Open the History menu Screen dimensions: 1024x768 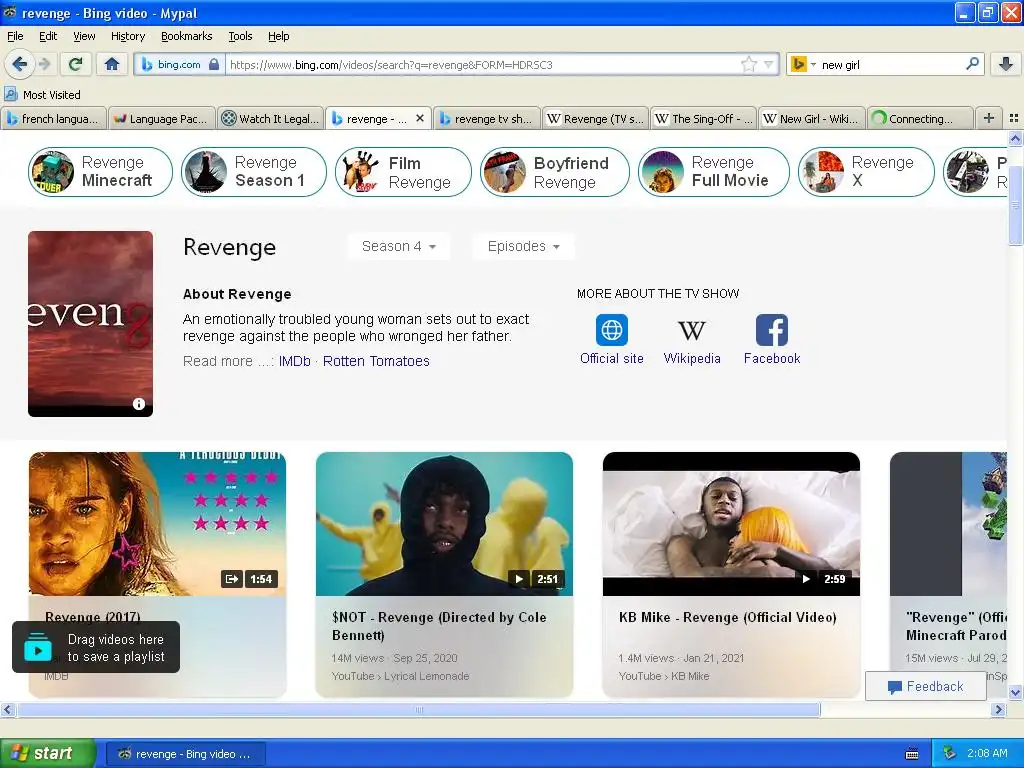tap(127, 36)
